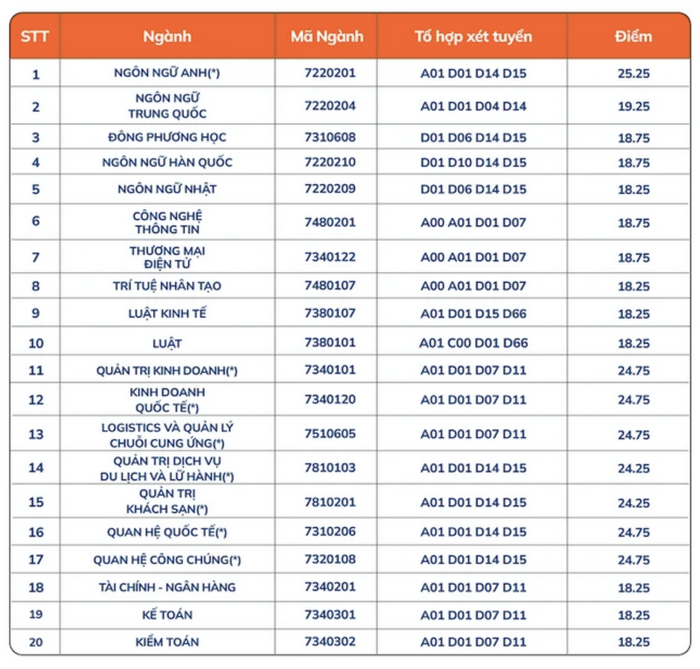The image size is (700, 669).
Task: Select the QUAN HỆ CÔNG CHÚNG(*) cell
Action: click(x=167, y=560)
